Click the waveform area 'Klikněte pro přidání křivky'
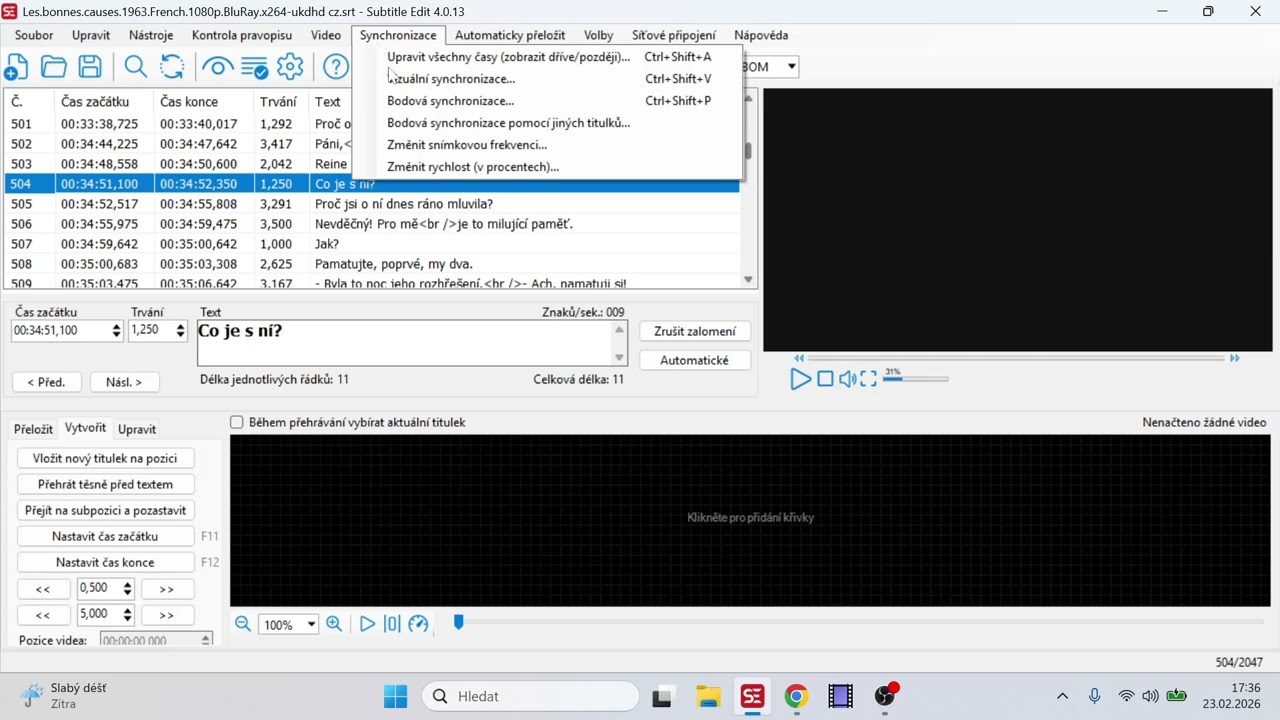 750,518
